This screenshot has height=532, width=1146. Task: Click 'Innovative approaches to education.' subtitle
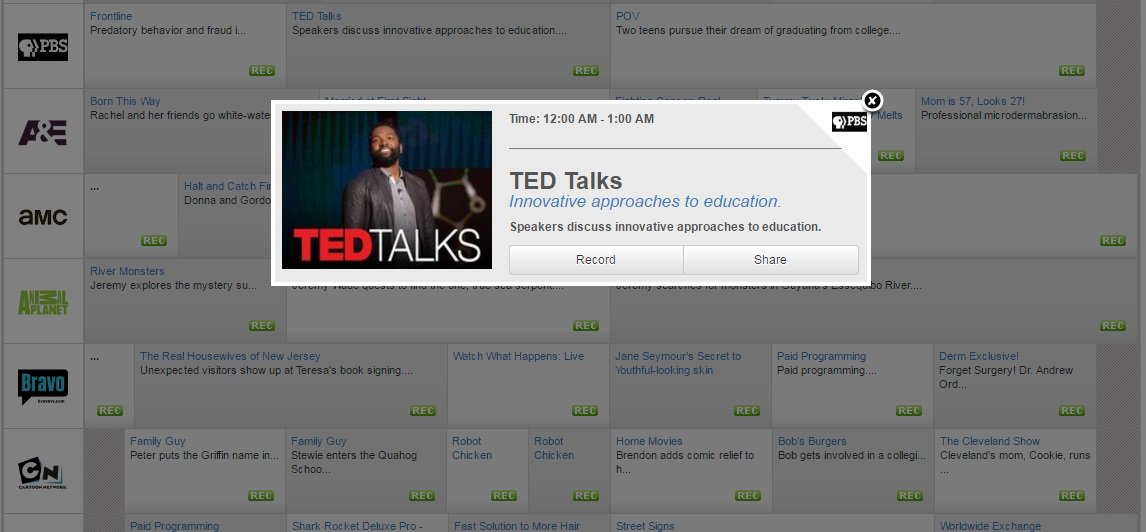click(x=645, y=202)
